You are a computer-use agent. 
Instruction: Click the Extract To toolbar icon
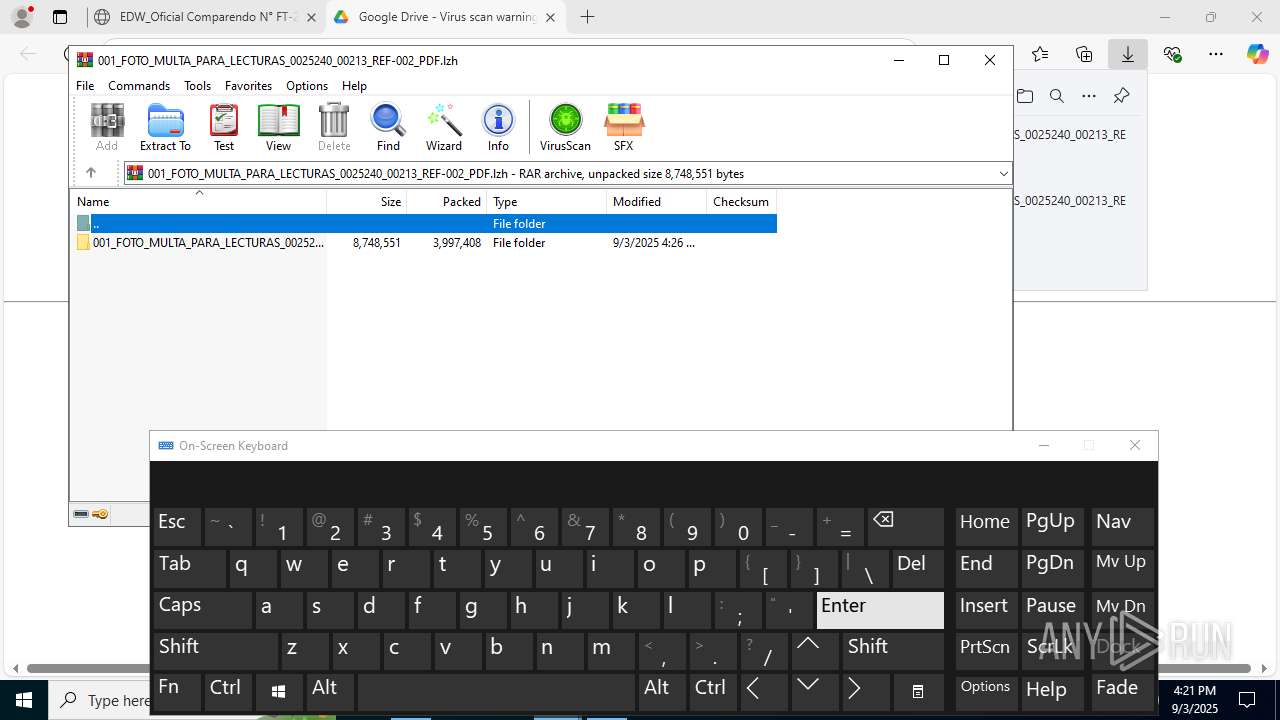tap(165, 127)
